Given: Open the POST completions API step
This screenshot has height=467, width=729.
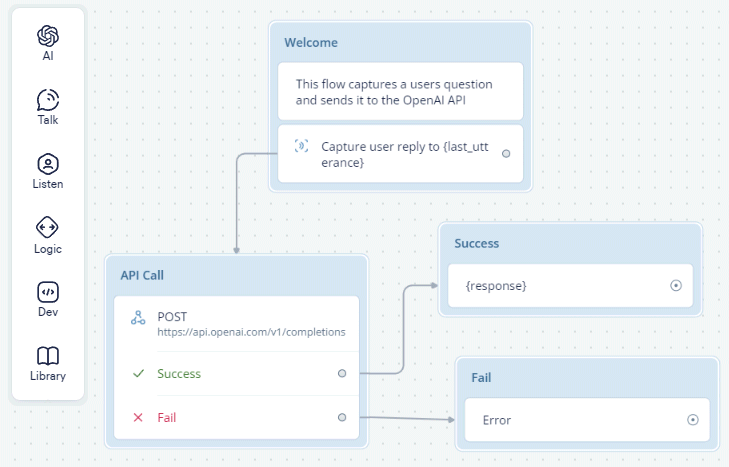Looking at the screenshot, I should point(250,324).
